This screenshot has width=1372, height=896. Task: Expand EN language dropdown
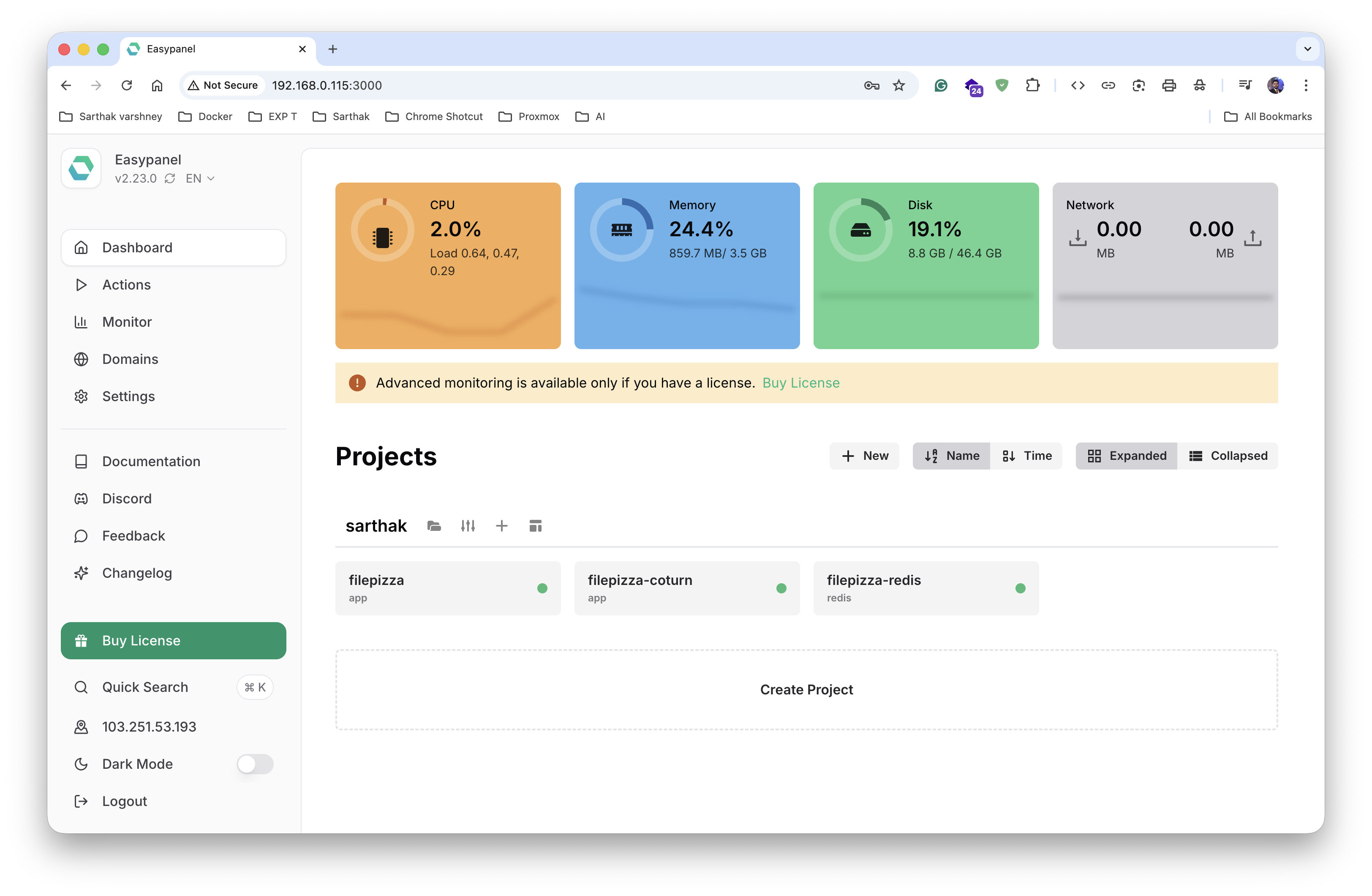(200, 178)
